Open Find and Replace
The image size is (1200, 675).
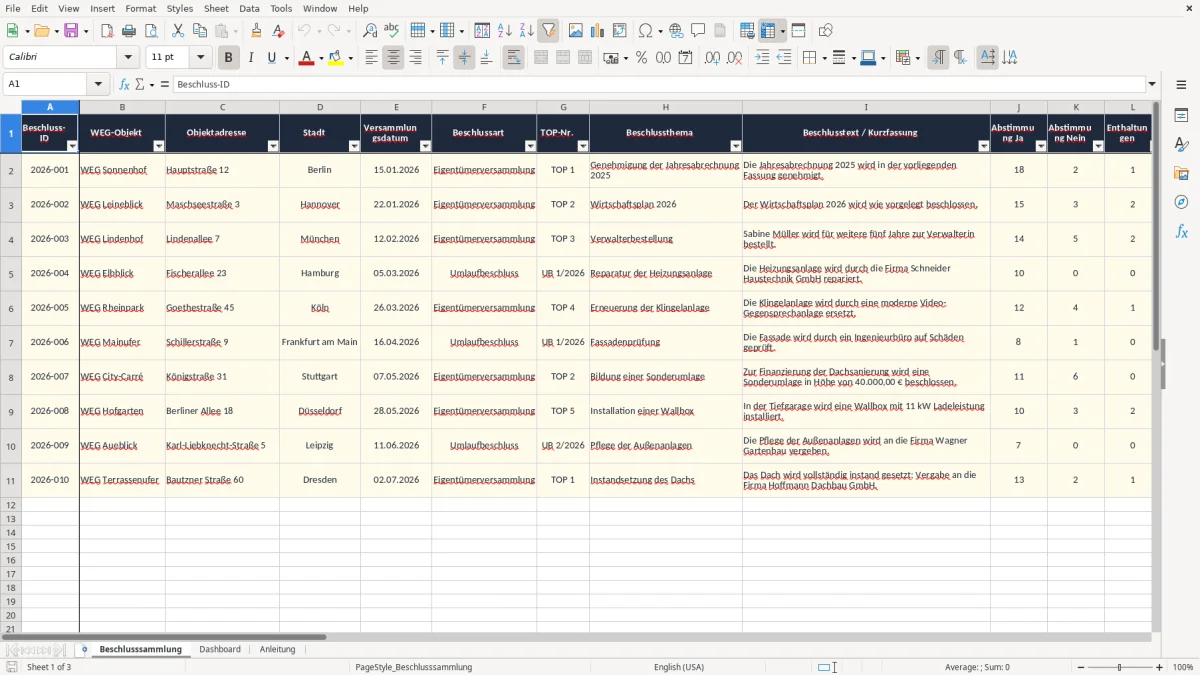(x=370, y=31)
